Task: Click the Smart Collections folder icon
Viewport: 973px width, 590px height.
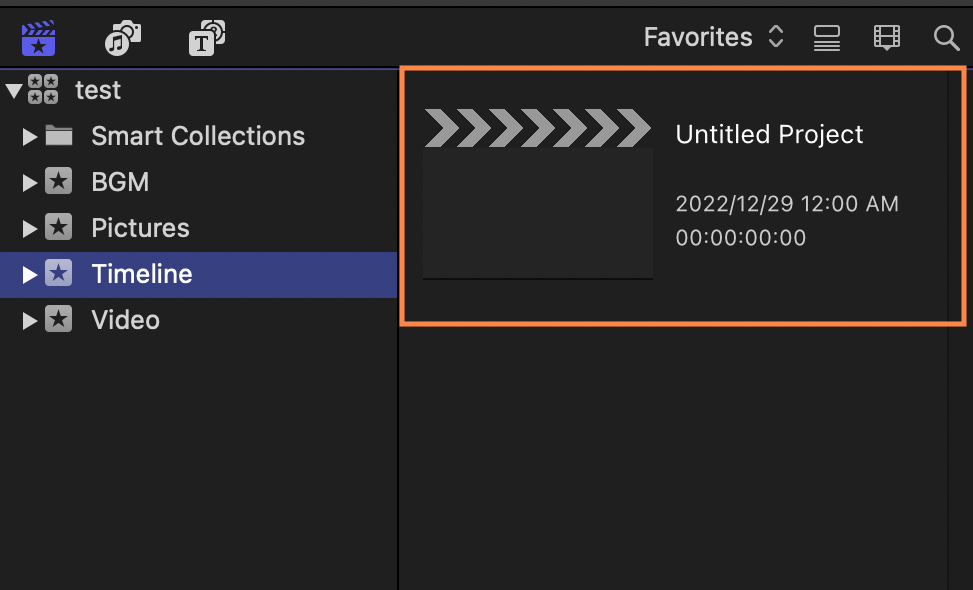Action: (x=59, y=135)
